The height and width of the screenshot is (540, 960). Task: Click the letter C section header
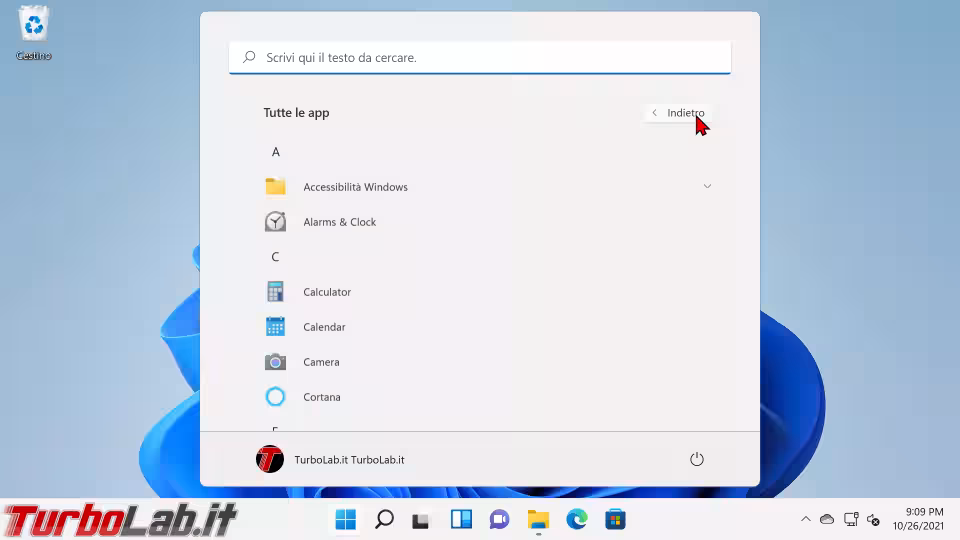click(x=276, y=257)
